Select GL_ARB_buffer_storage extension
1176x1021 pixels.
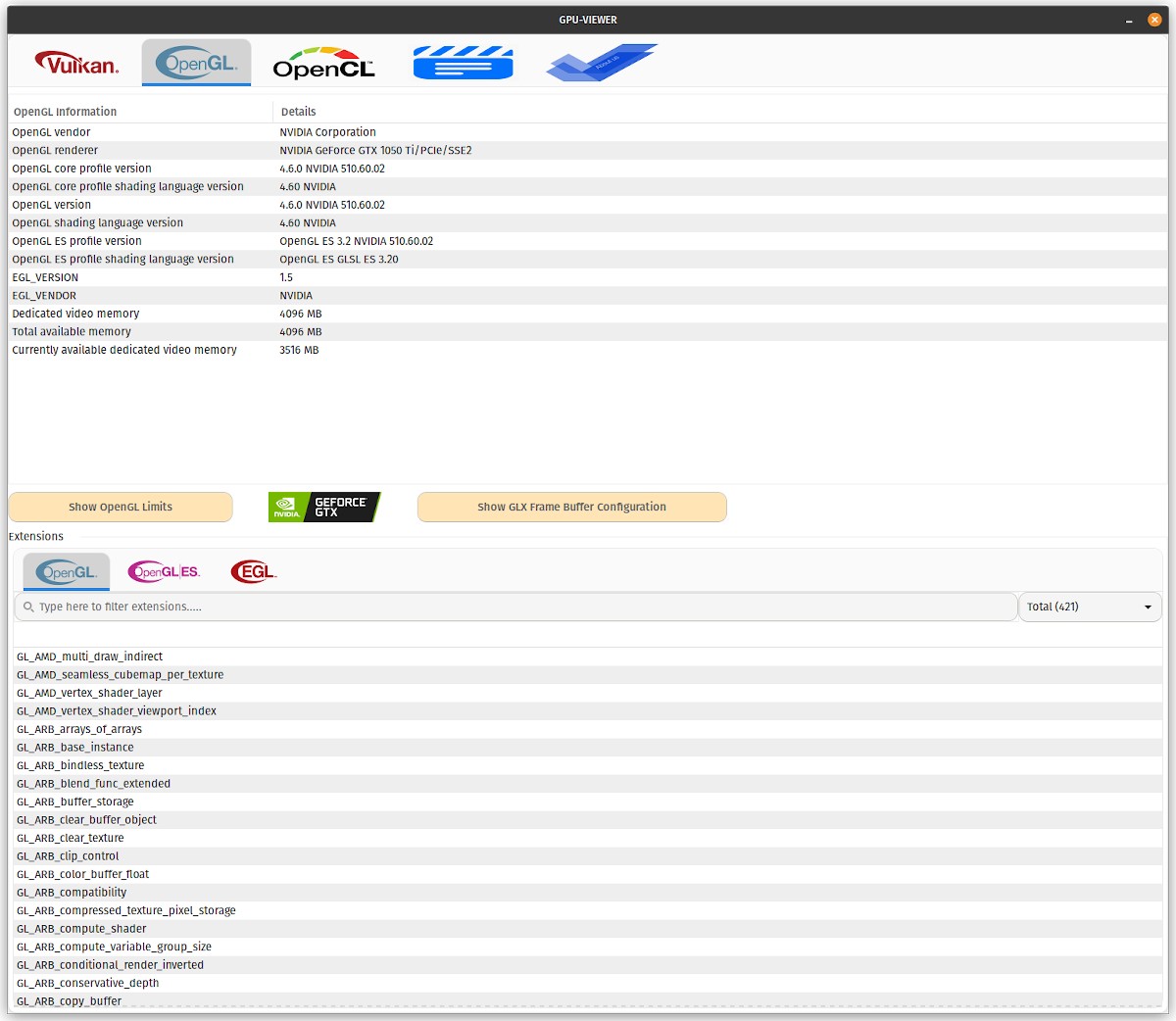588,802
